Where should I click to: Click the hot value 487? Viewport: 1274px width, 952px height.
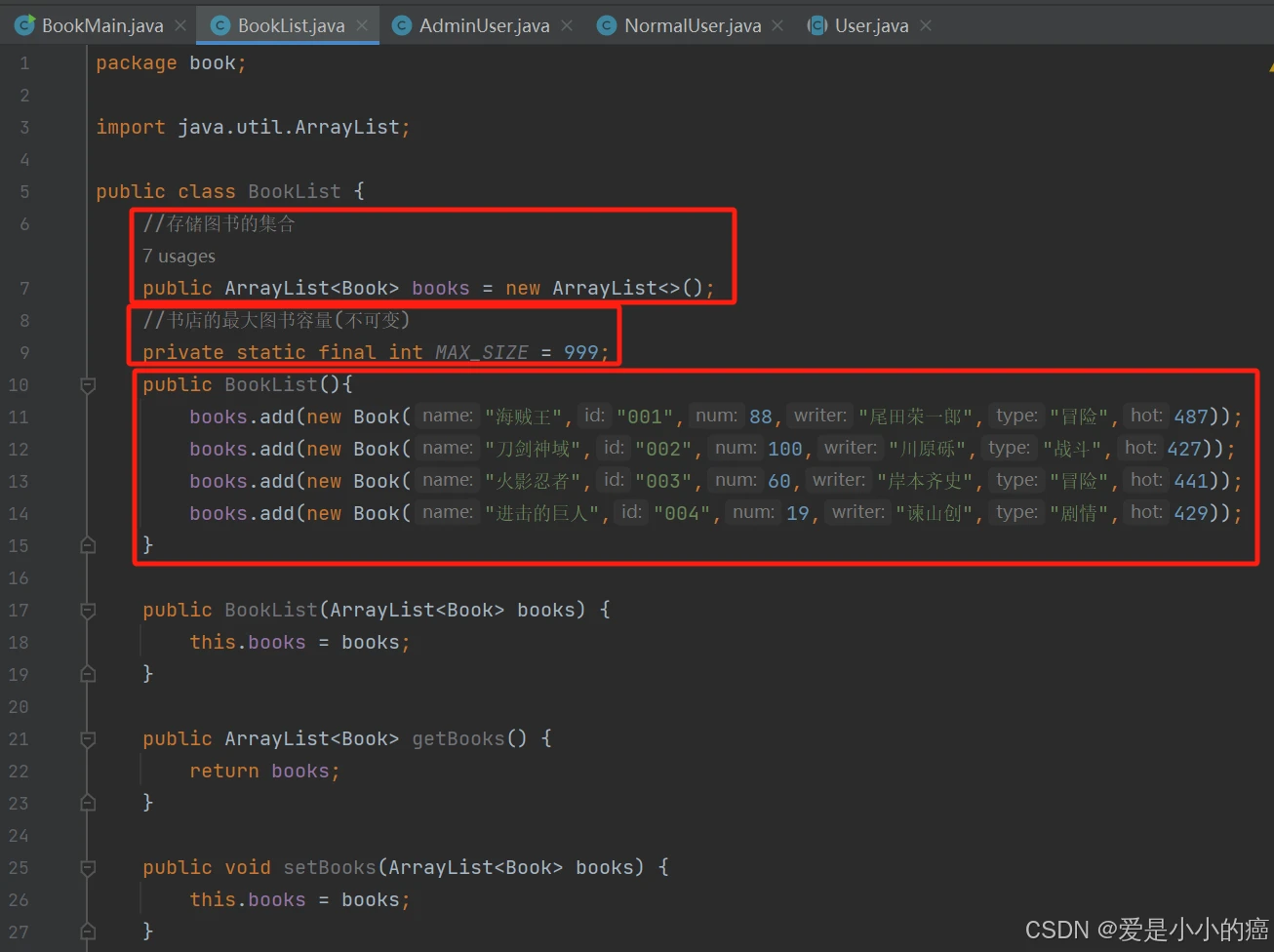[1191, 417]
